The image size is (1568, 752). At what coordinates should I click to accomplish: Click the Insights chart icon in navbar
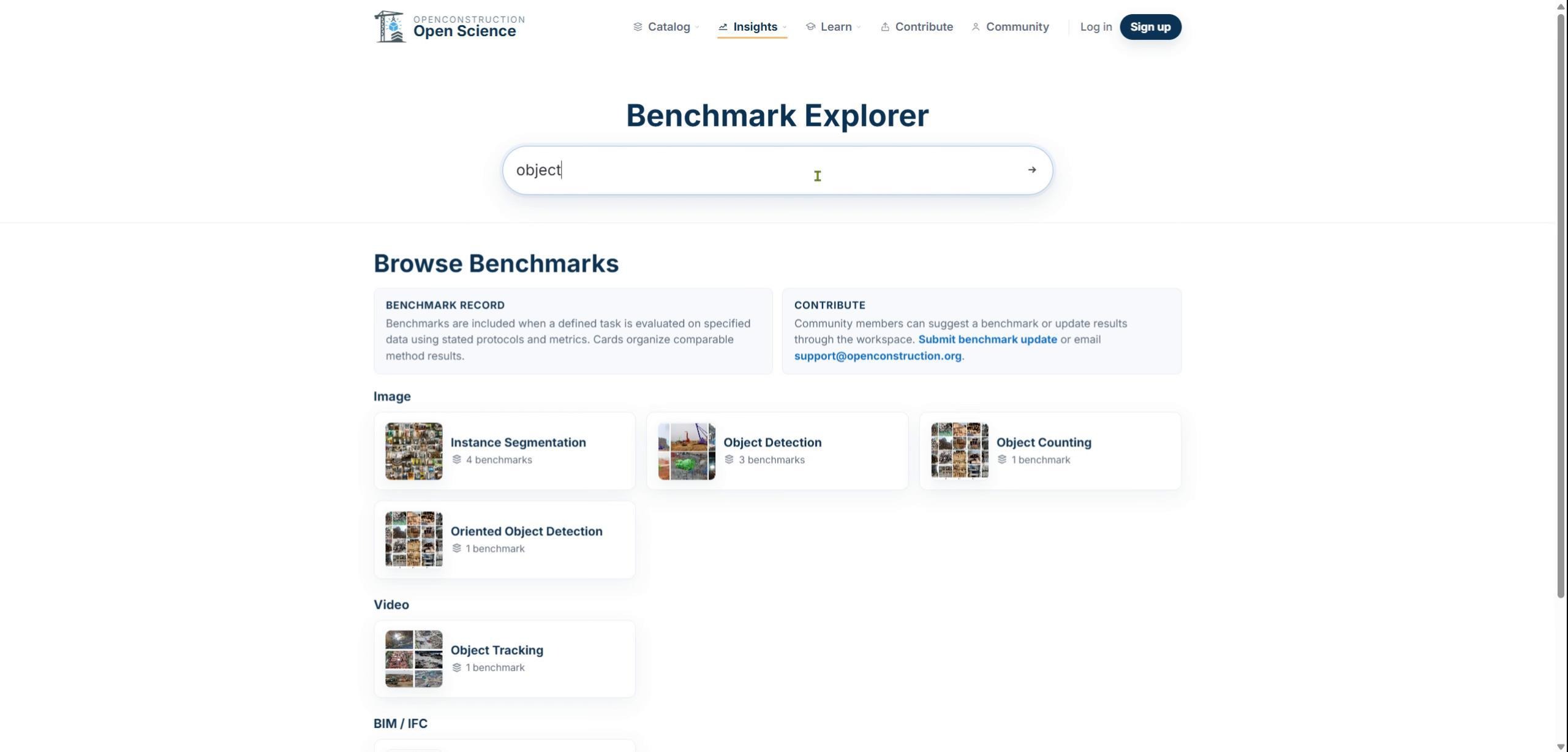[x=723, y=27]
